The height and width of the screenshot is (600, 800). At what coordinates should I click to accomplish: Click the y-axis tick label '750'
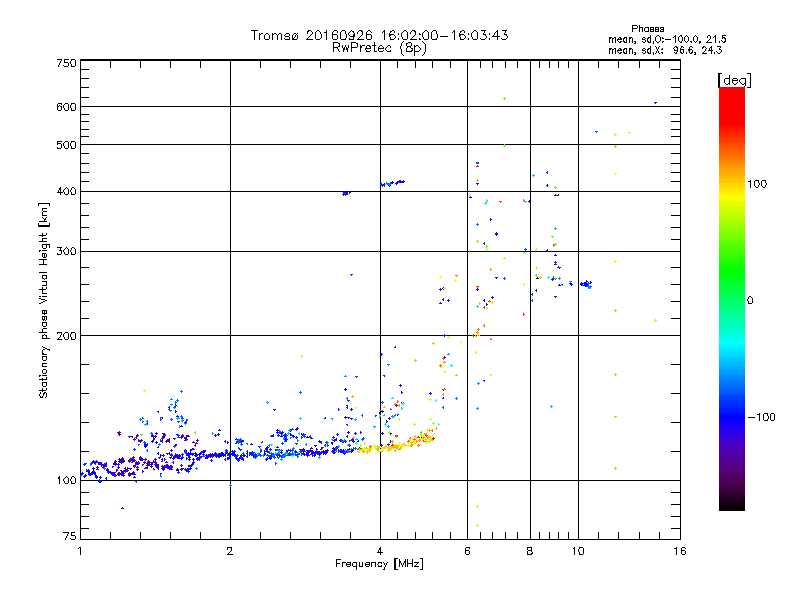tap(66, 63)
